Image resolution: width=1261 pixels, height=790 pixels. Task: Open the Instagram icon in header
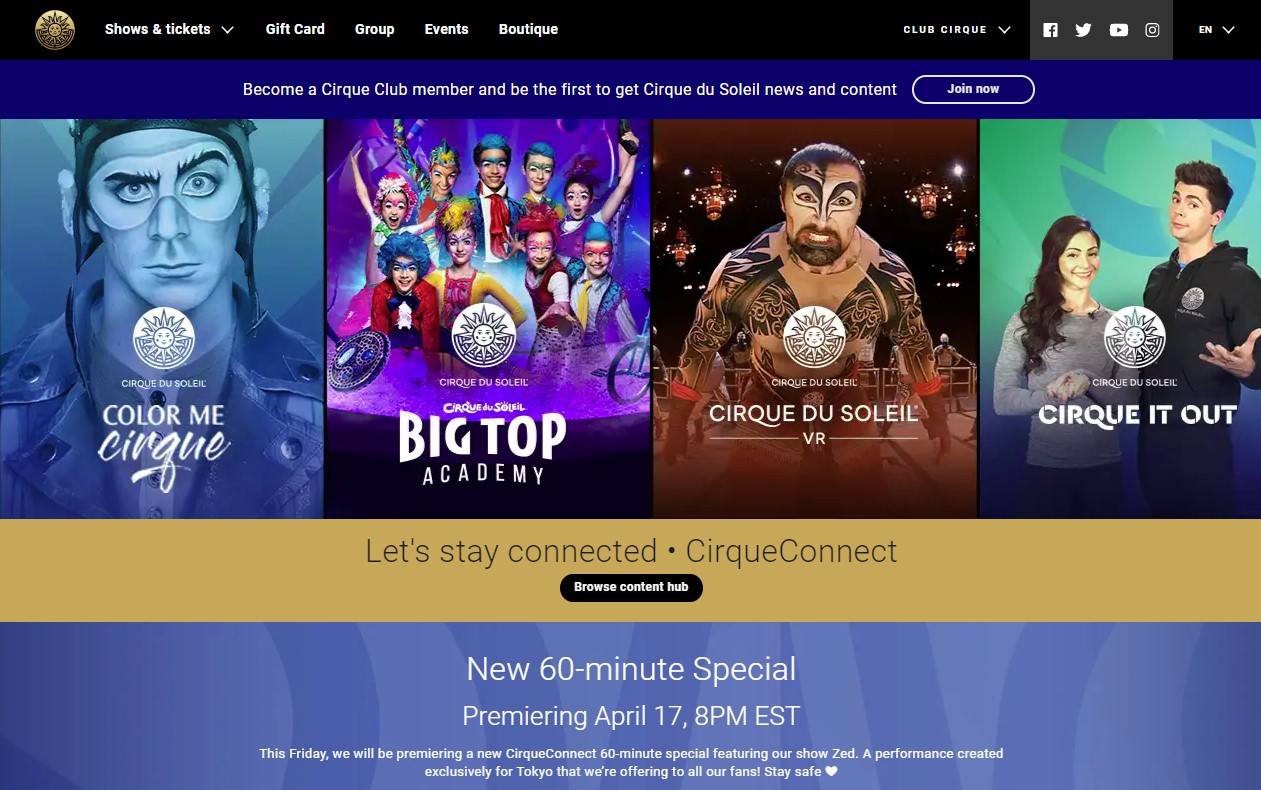1152,30
